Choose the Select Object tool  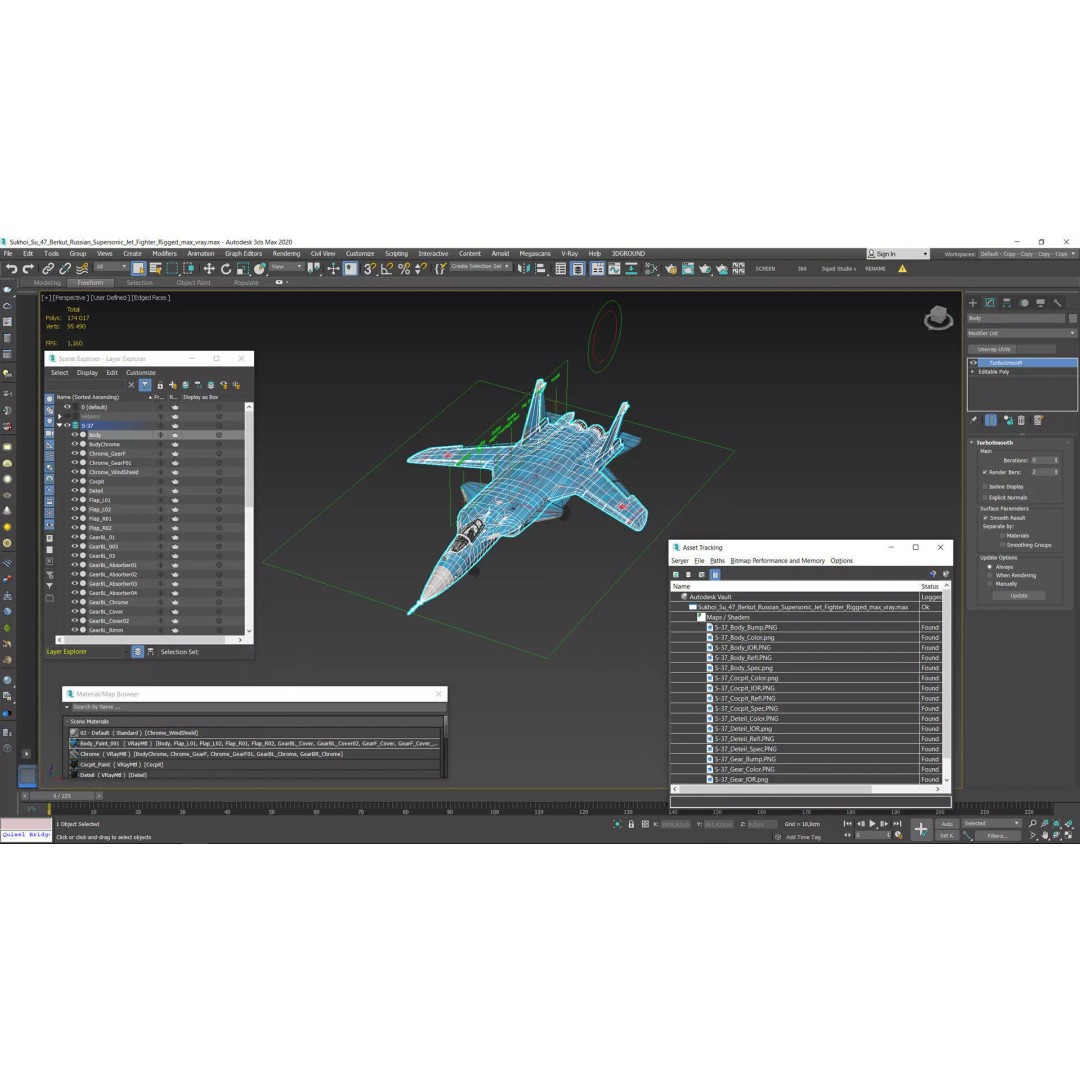[x=138, y=269]
